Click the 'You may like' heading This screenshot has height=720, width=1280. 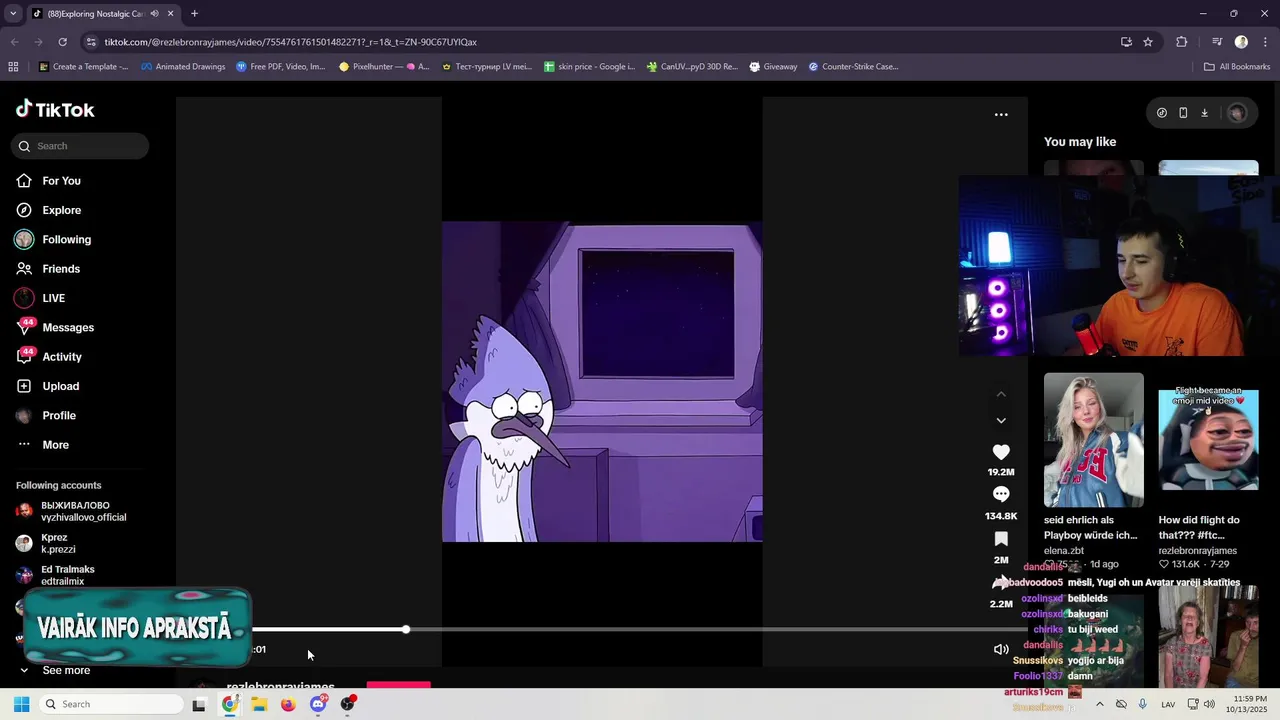tap(1080, 142)
